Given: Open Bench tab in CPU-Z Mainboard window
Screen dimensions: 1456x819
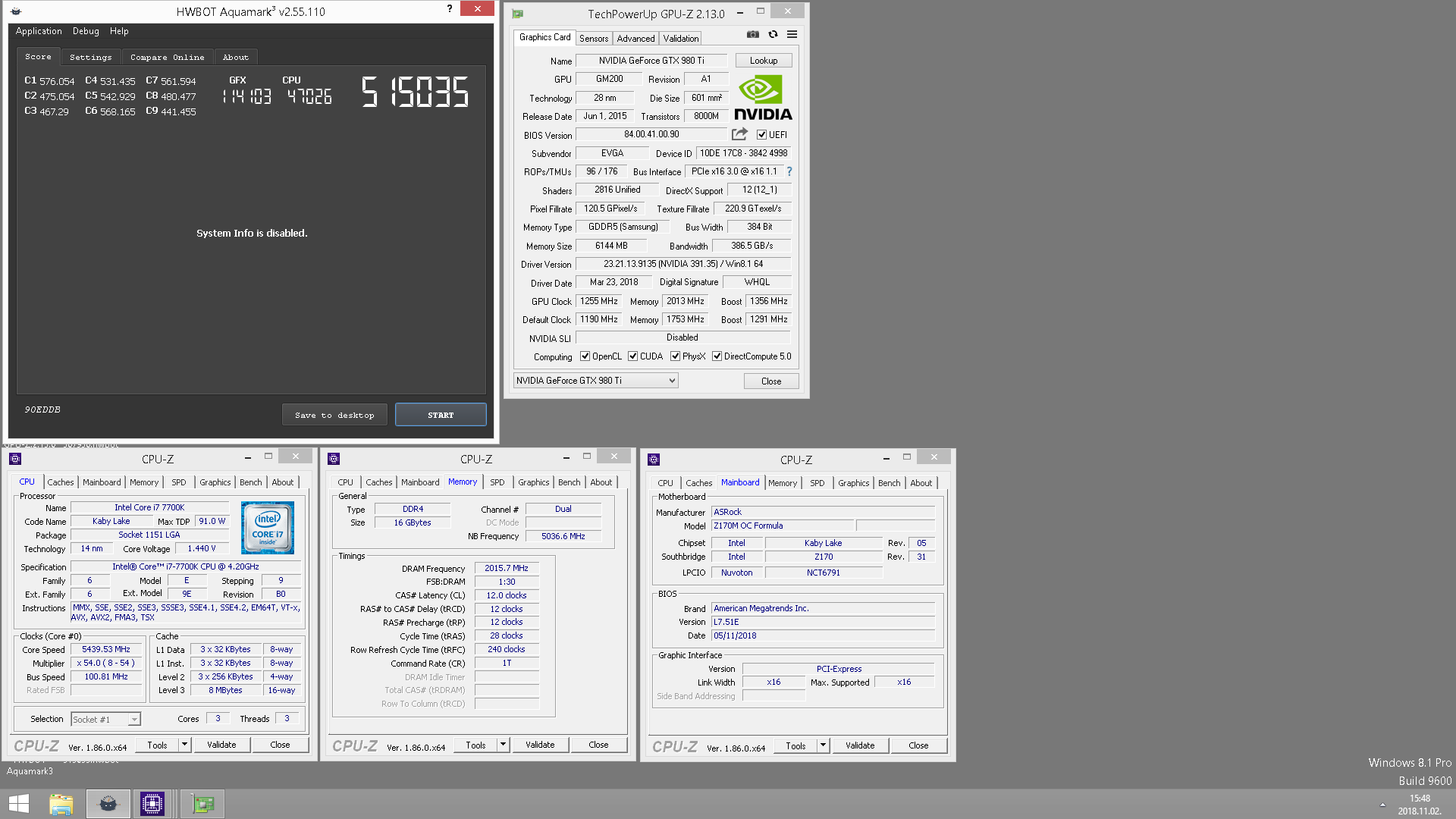Looking at the screenshot, I should pos(890,483).
